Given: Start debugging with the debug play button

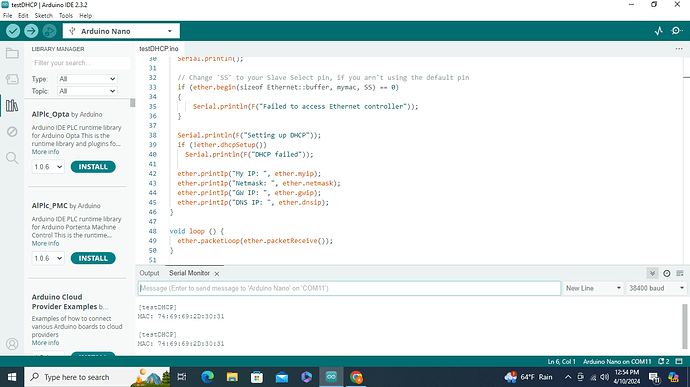Looking at the screenshot, I should pyautogui.click(x=49, y=31).
